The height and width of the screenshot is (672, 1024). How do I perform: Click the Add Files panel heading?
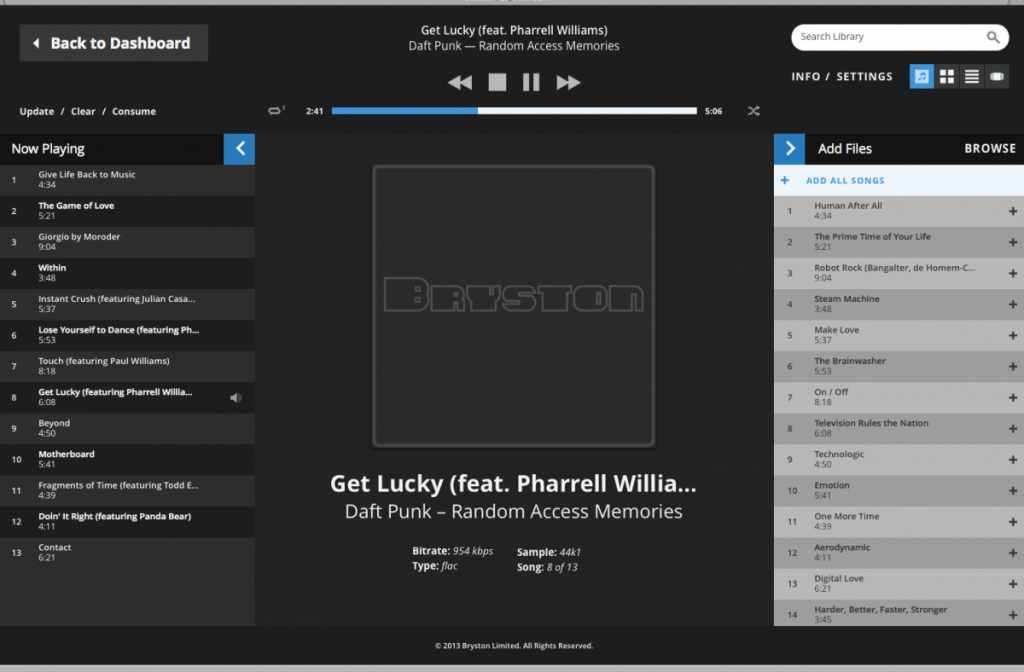pos(844,149)
